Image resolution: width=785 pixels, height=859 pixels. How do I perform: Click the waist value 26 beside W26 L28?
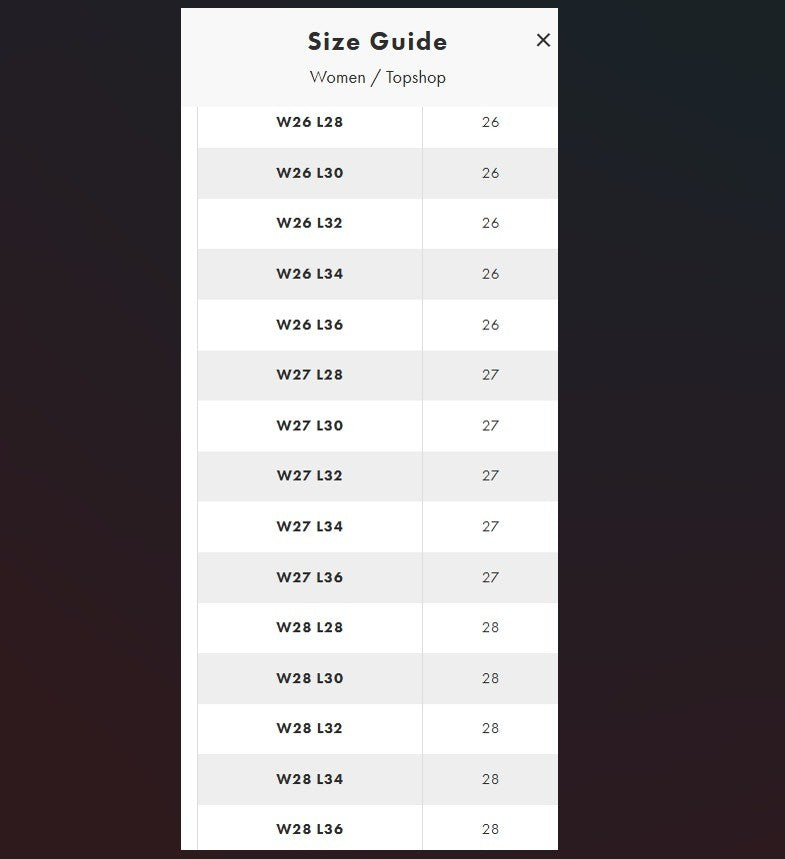tap(490, 123)
